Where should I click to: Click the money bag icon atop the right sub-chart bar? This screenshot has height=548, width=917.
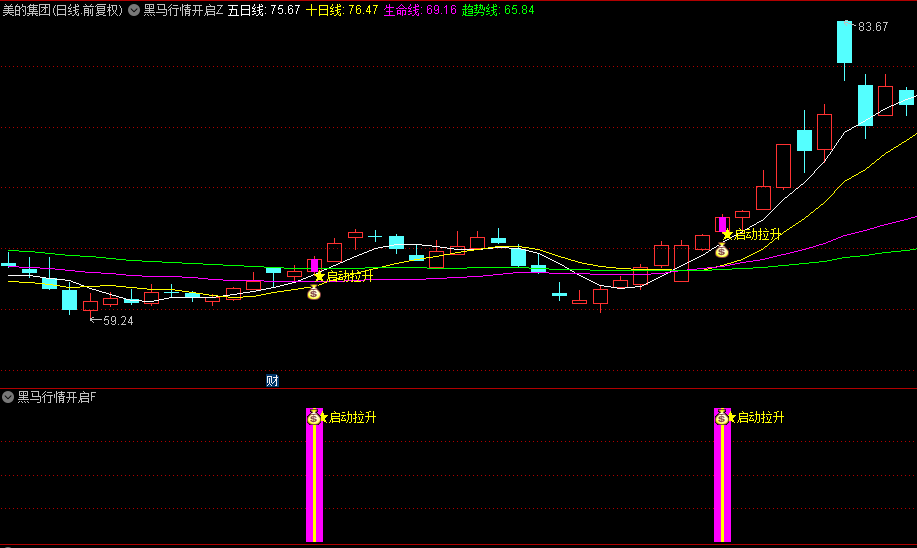[x=721, y=417]
